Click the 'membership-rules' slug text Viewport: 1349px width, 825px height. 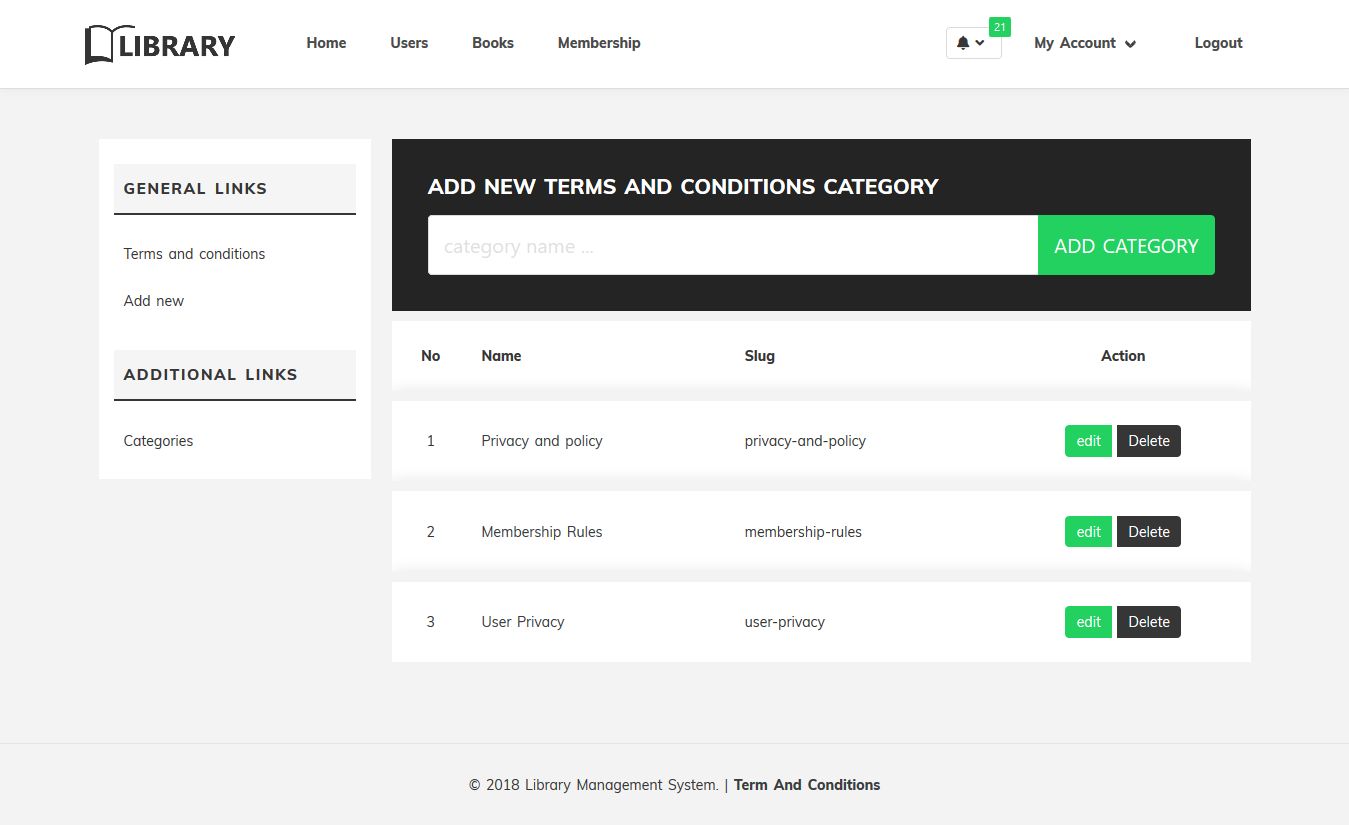pos(803,532)
